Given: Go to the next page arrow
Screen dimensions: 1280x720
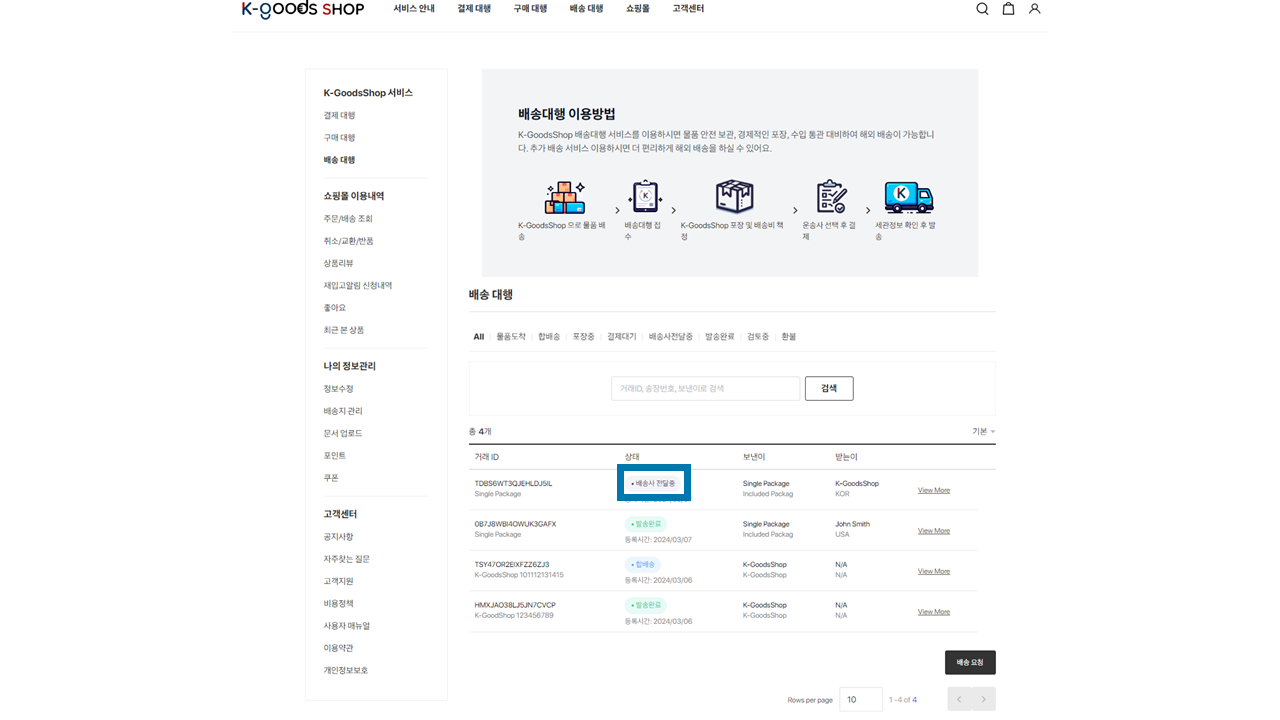Looking at the screenshot, I should pyautogui.click(x=984, y=699).
